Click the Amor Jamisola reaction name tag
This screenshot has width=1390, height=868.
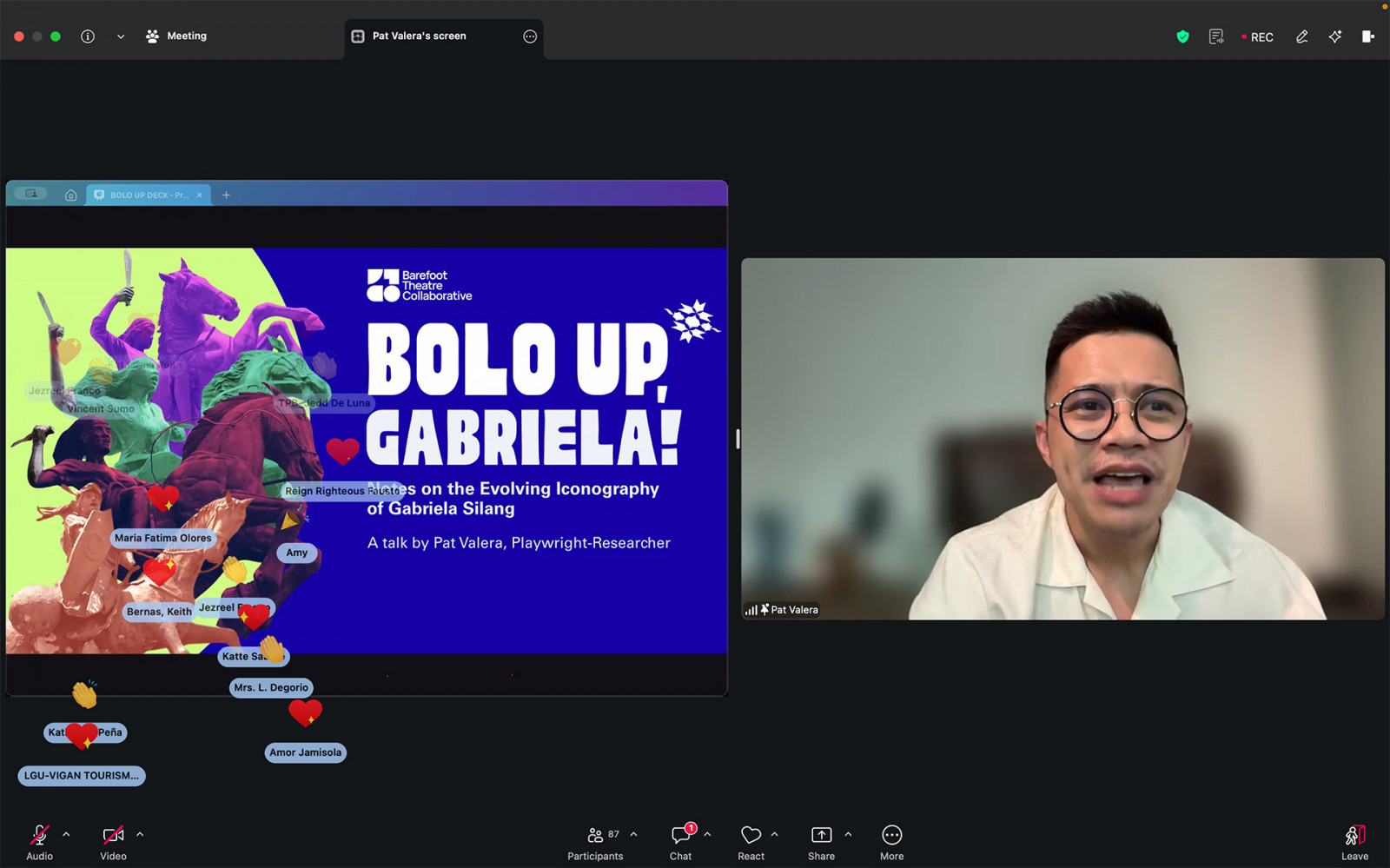(x=306, y=752)
